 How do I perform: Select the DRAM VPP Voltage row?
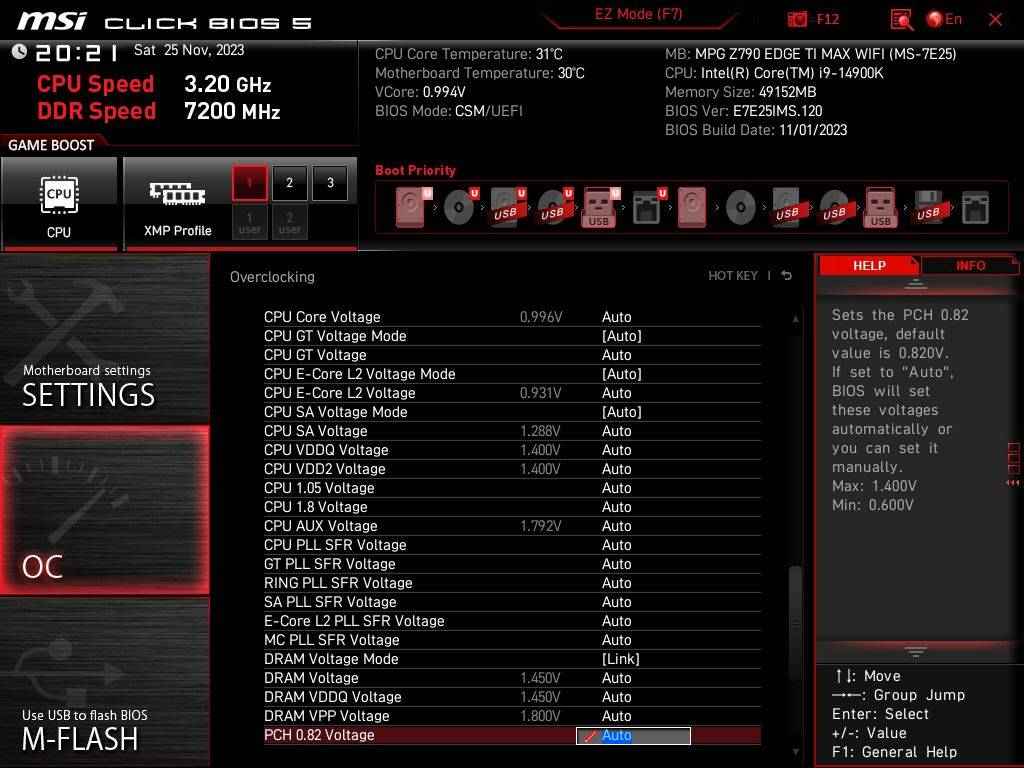pos(512,716)
